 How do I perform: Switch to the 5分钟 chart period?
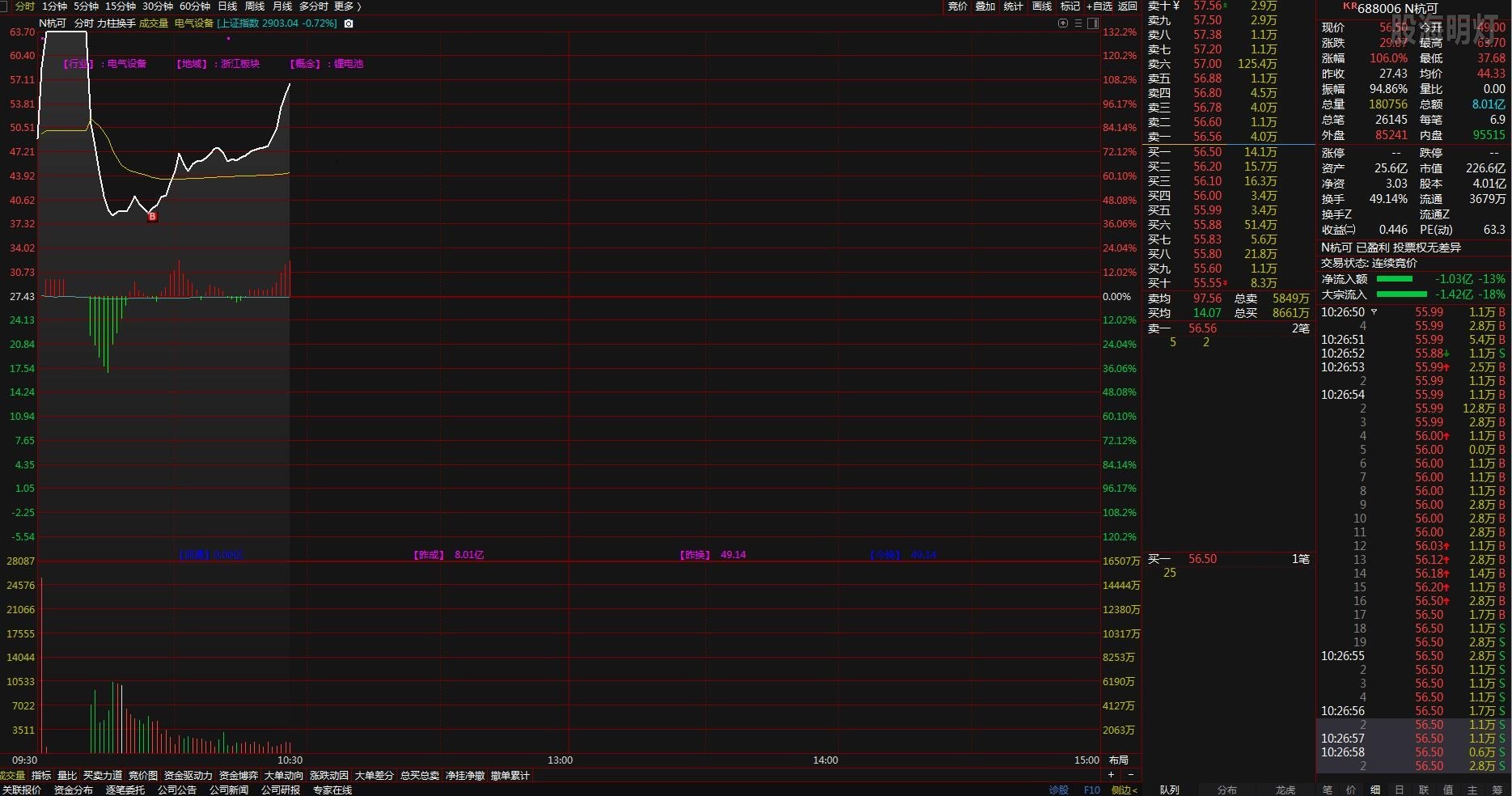tap(86, 6)
